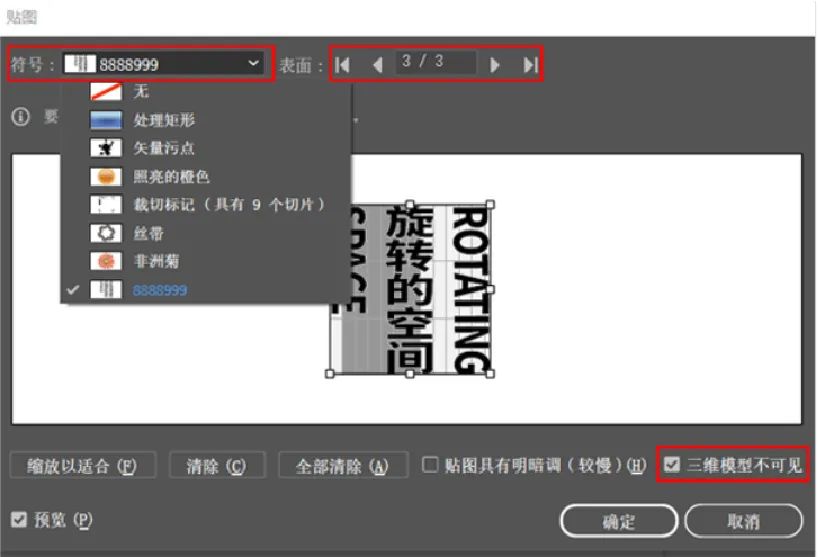The width and height of the screenshot is (818, 557).
Task: Click previous surface arrow icon
Action: [x=377, y=65]
